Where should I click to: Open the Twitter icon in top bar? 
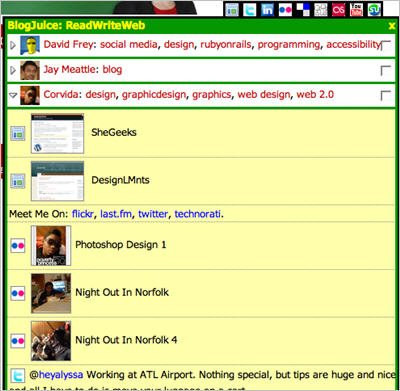point(249,10)
